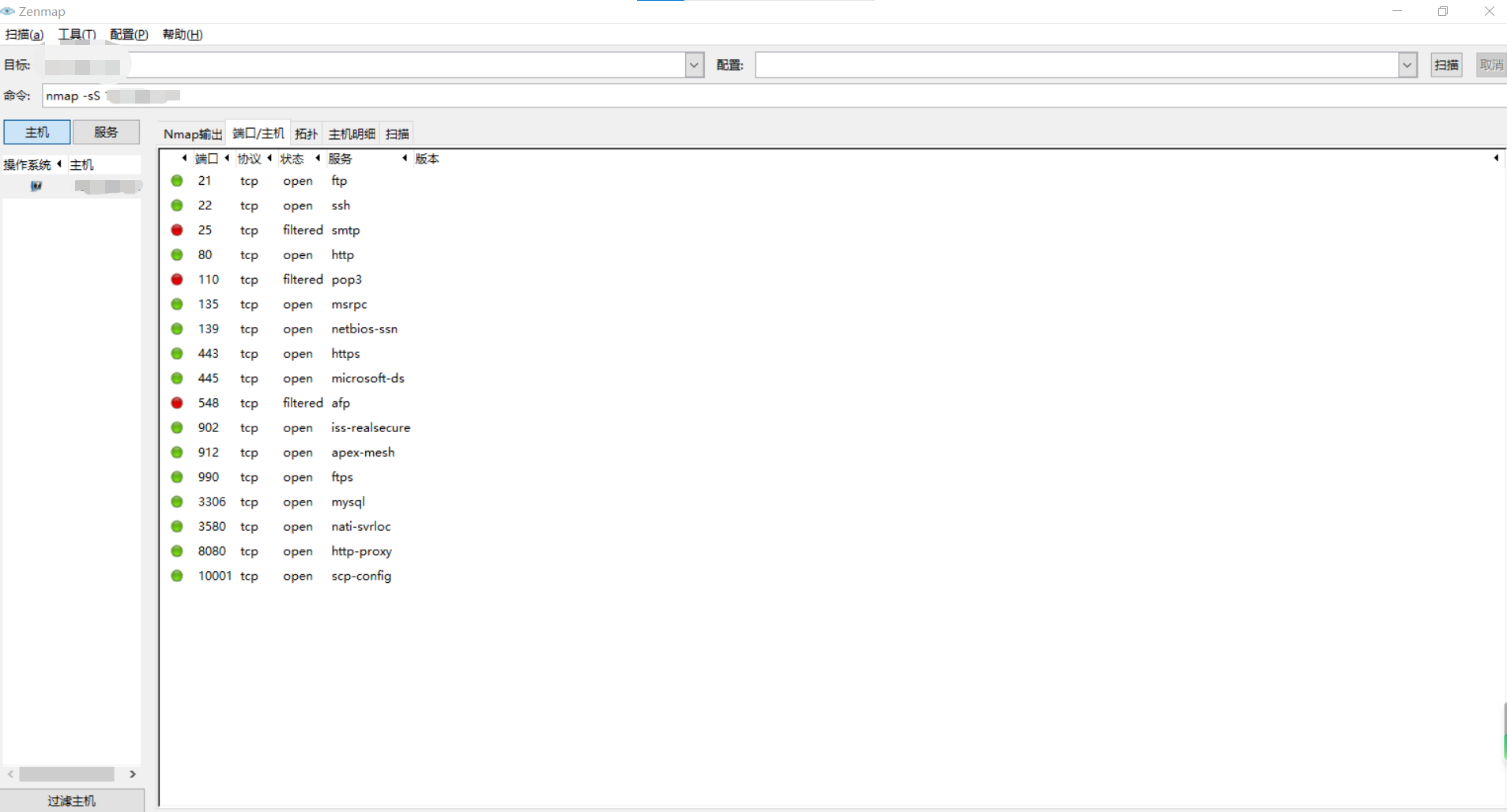Click the 目标 target input field

pos(364,65)
